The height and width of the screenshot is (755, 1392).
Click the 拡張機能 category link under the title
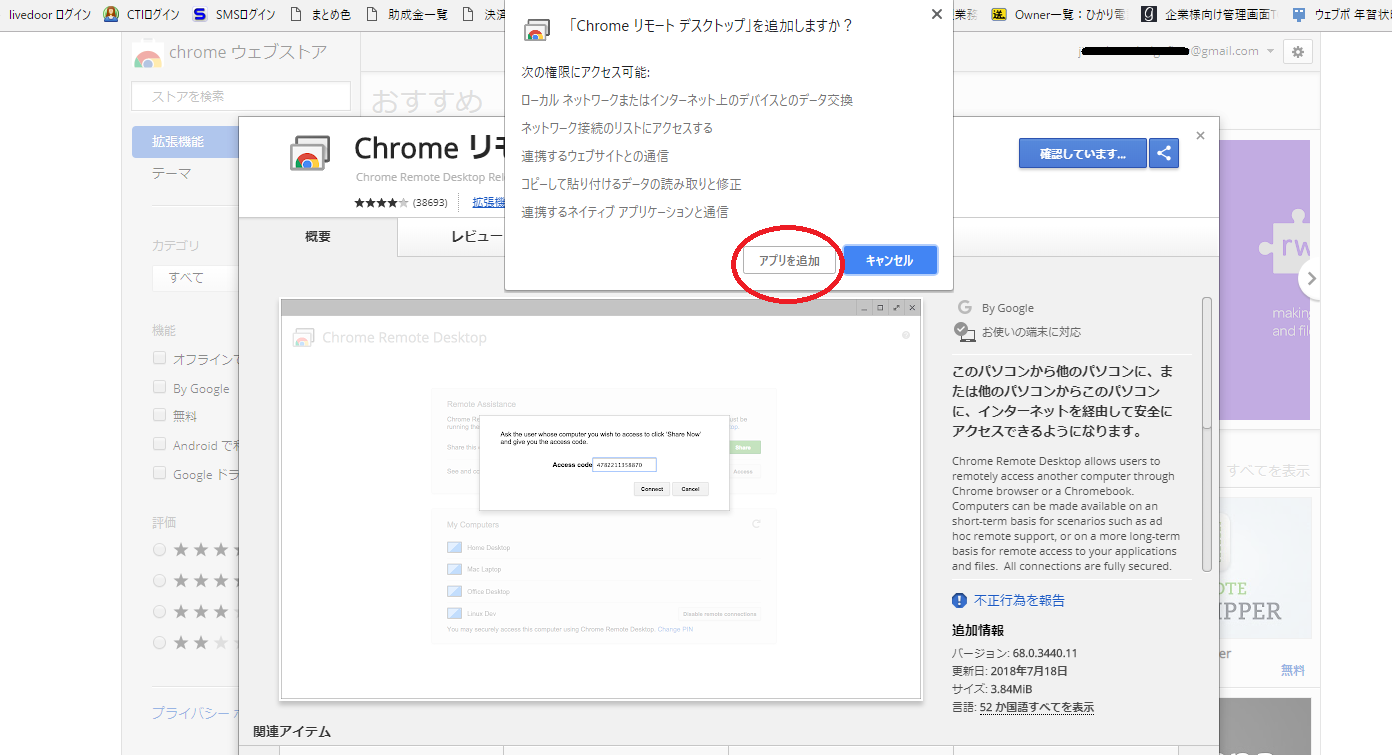(488, 202)
